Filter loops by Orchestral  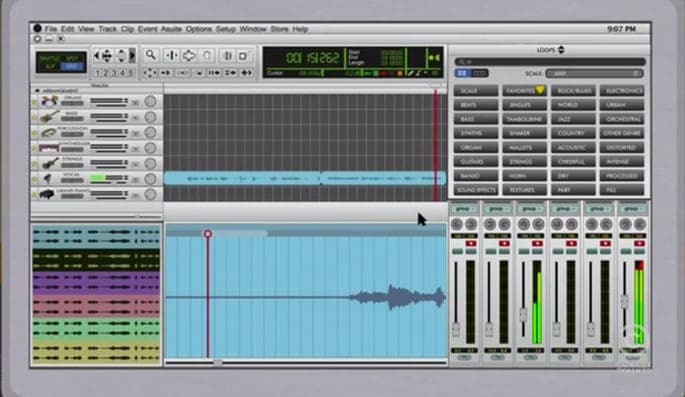pyautogui.click(x=622, y=119)
